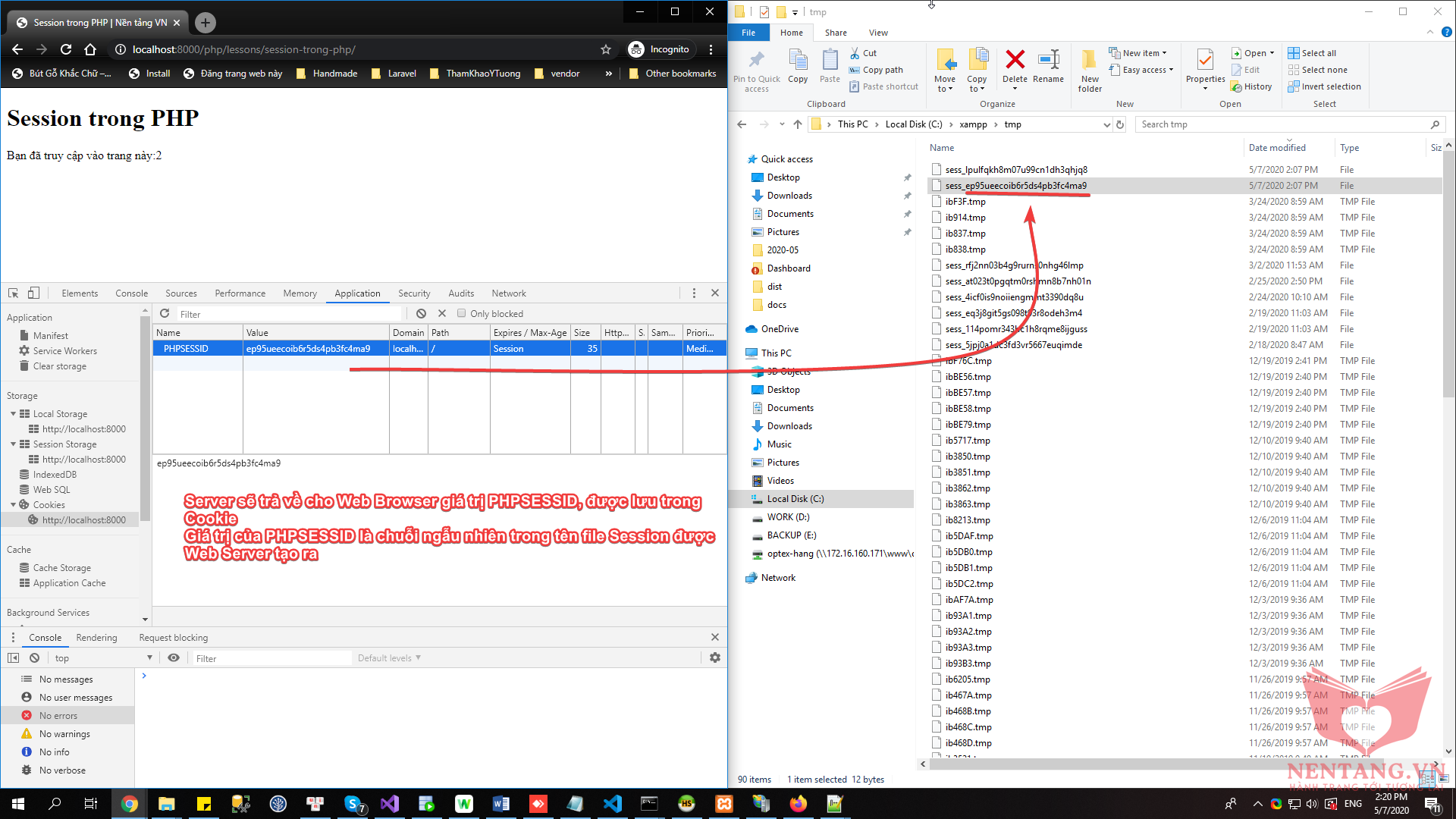
Task: Refresh the cookies table in DevTools
Action: (165, 313)
